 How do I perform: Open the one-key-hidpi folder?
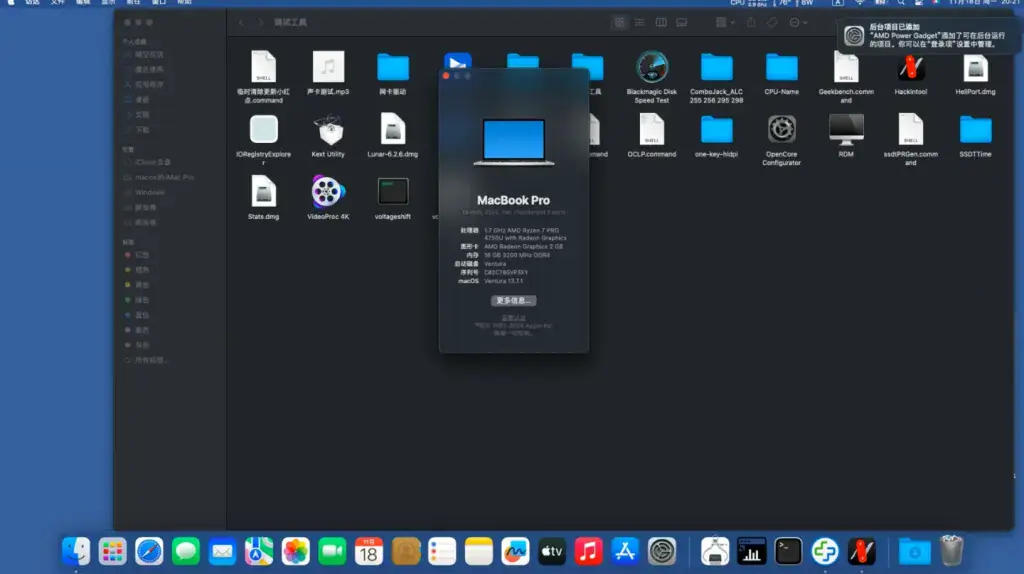[716, 129]
